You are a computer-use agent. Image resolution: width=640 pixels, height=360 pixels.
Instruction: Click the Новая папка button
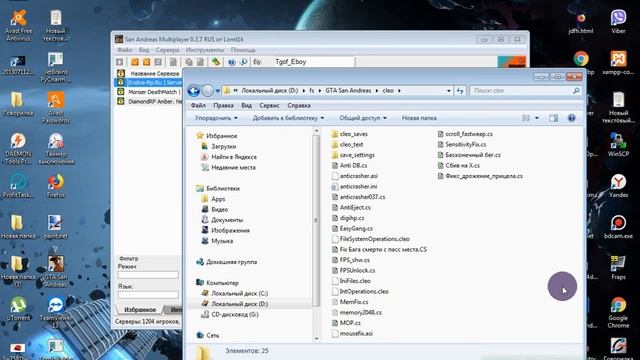pyautogui.click(x=419, y=118)
